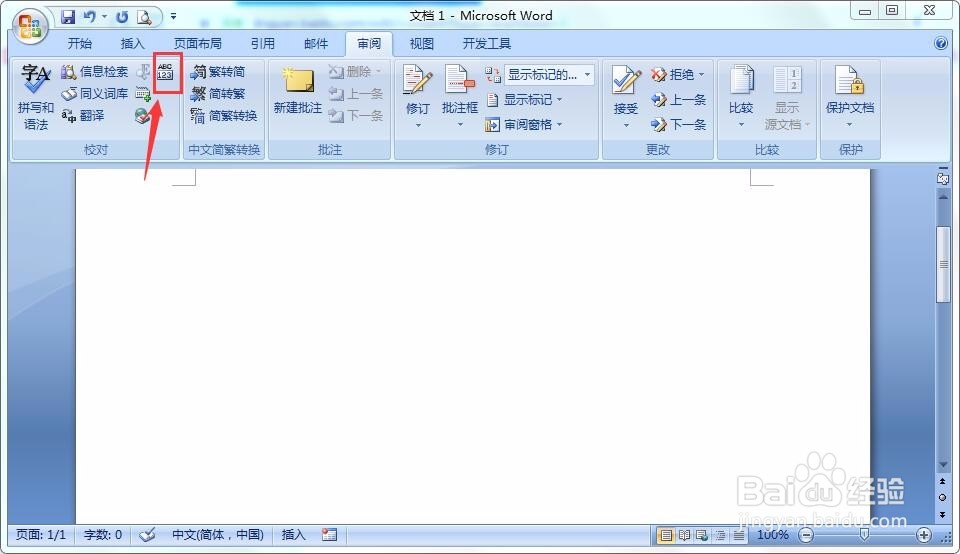This screenshot has height=554, width=960.
Task: Expand the 修订 dropdown arrow
Action: pos(418,125)
